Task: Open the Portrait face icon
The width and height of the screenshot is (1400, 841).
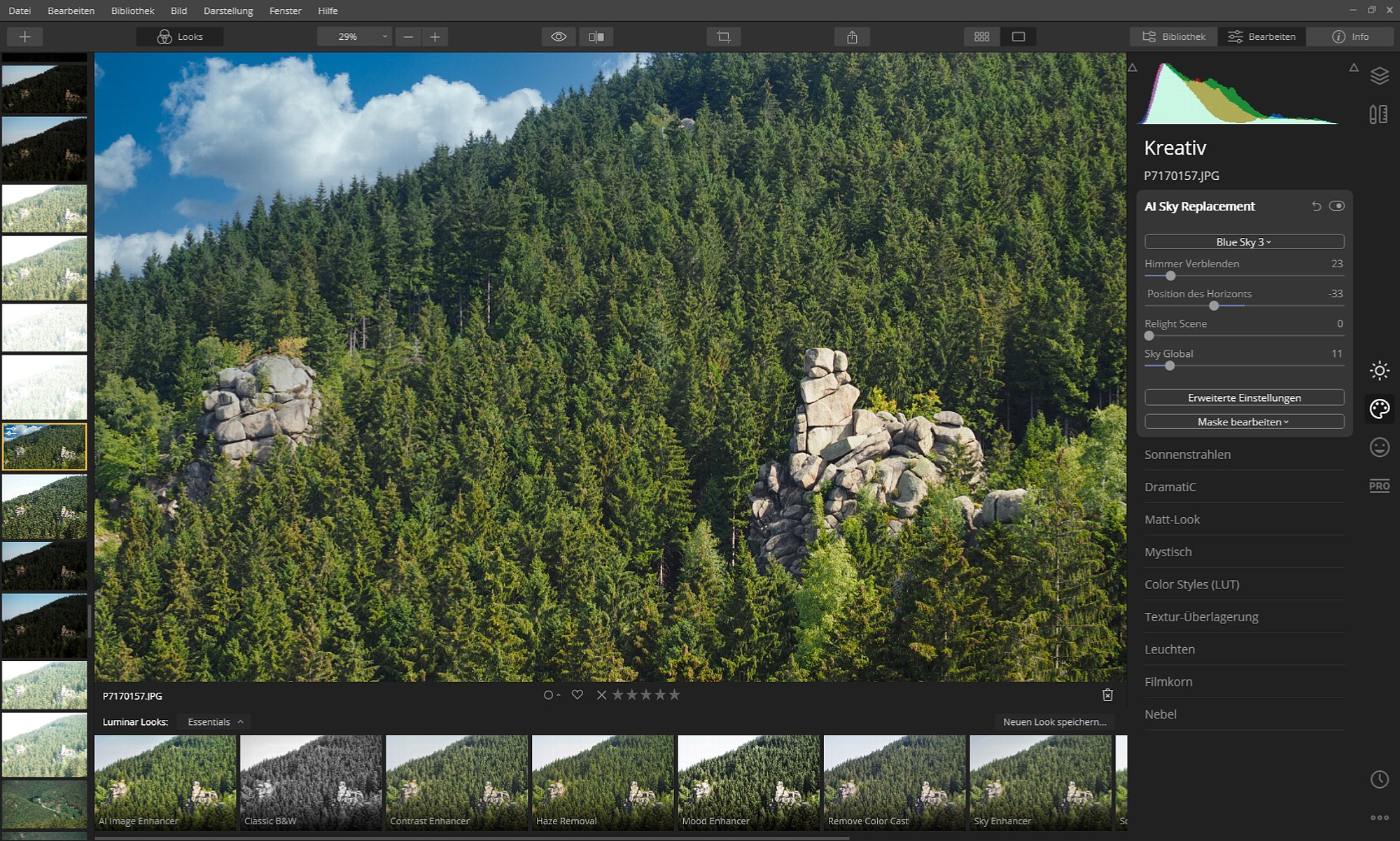Action: coord(1379,447)
